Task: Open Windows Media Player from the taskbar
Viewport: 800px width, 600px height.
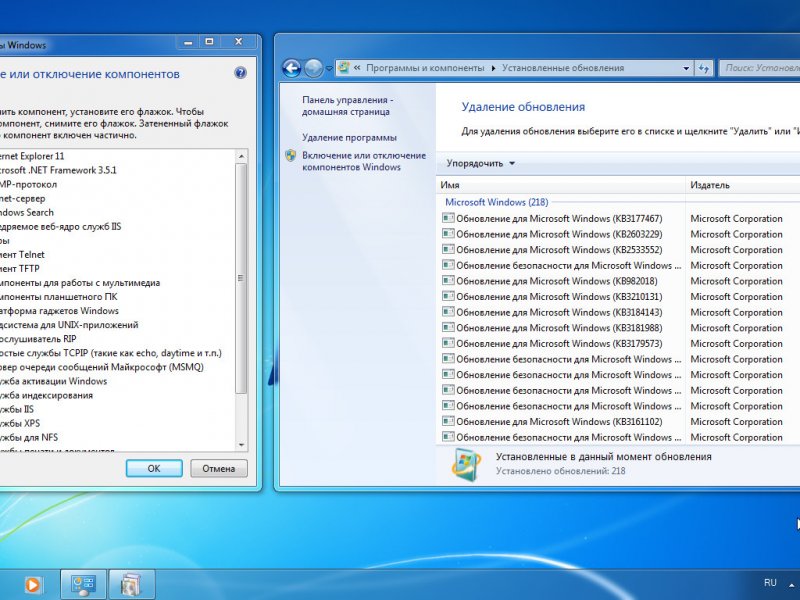Action: coord(33,585)
